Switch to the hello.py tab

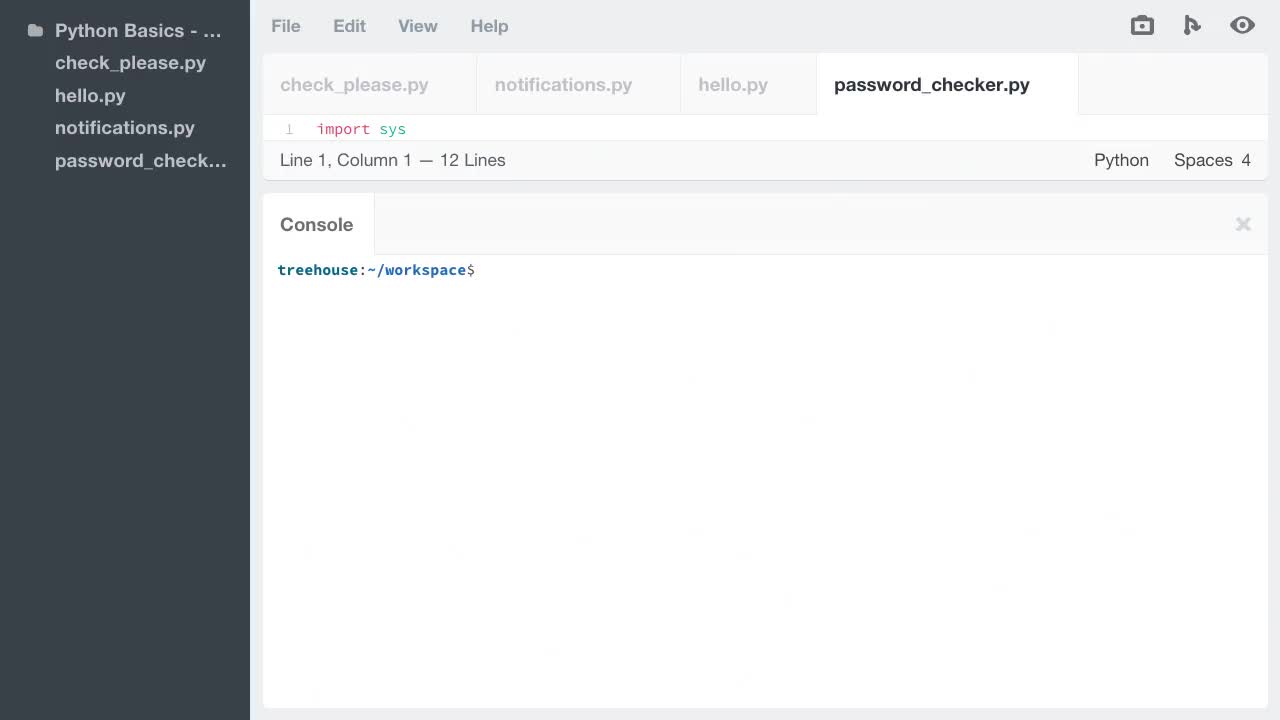pyautogui.click(x=733, y=85)
